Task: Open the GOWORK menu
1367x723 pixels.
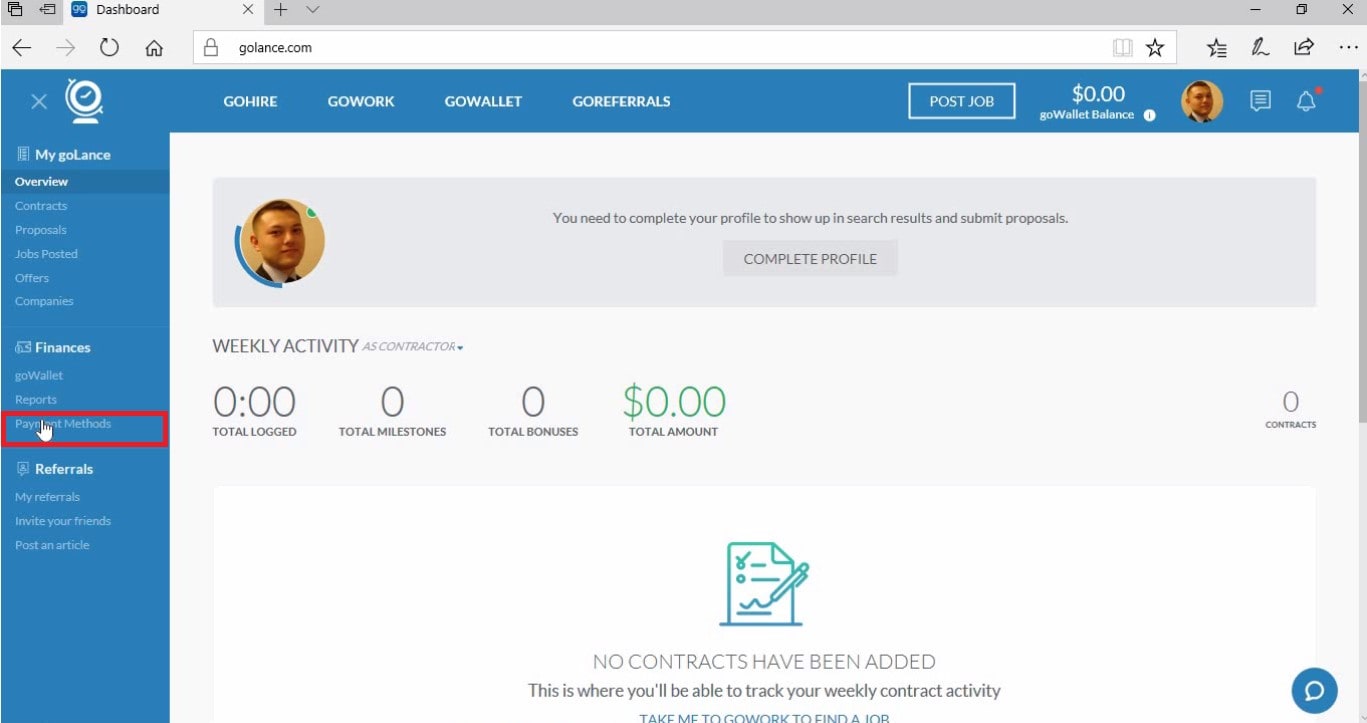Action: (361, 101)
